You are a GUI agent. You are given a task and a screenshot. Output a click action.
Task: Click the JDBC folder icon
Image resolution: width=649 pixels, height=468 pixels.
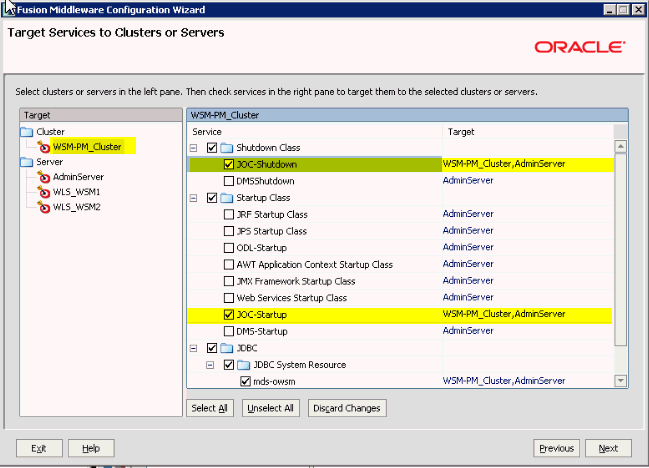[226, 348]
